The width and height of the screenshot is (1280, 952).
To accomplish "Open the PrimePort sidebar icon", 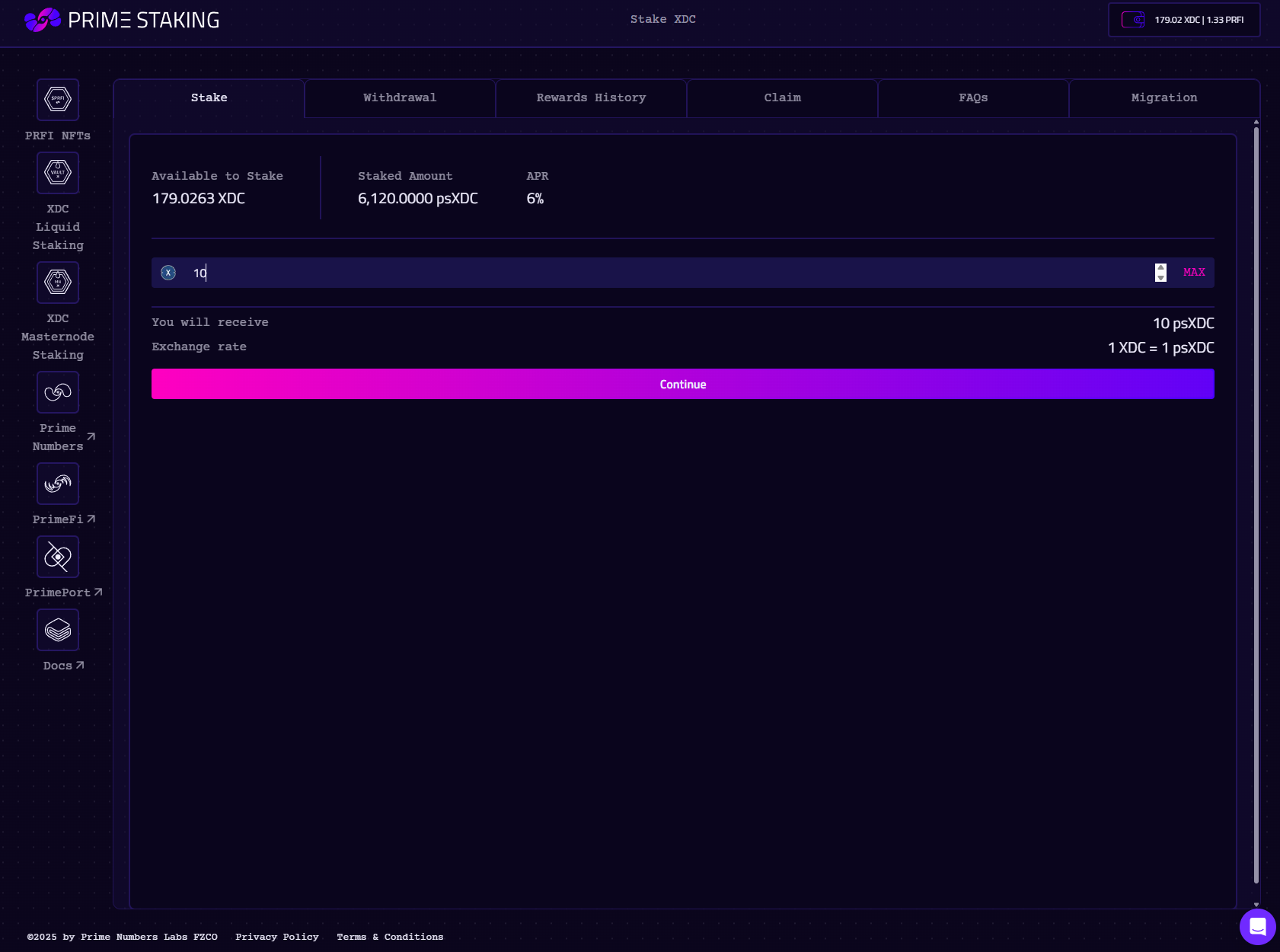I will tap(58, 557).
